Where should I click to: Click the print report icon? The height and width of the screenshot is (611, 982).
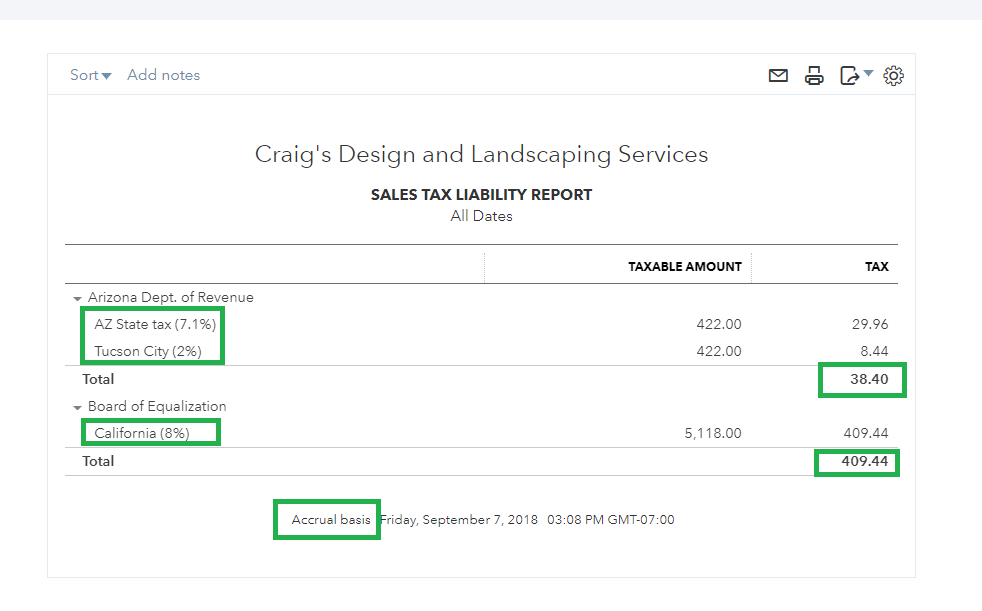point(814,75)
